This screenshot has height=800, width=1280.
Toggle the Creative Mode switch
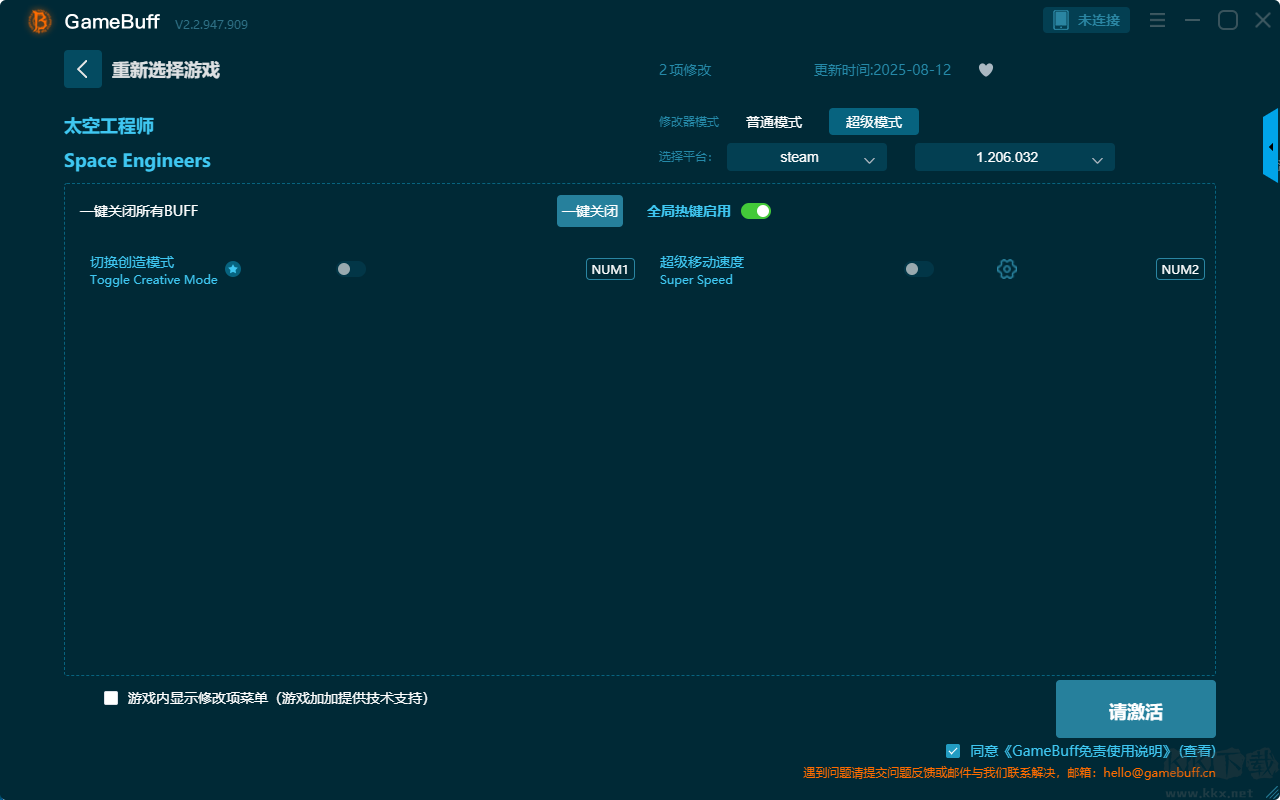click(x=351, y=269)
